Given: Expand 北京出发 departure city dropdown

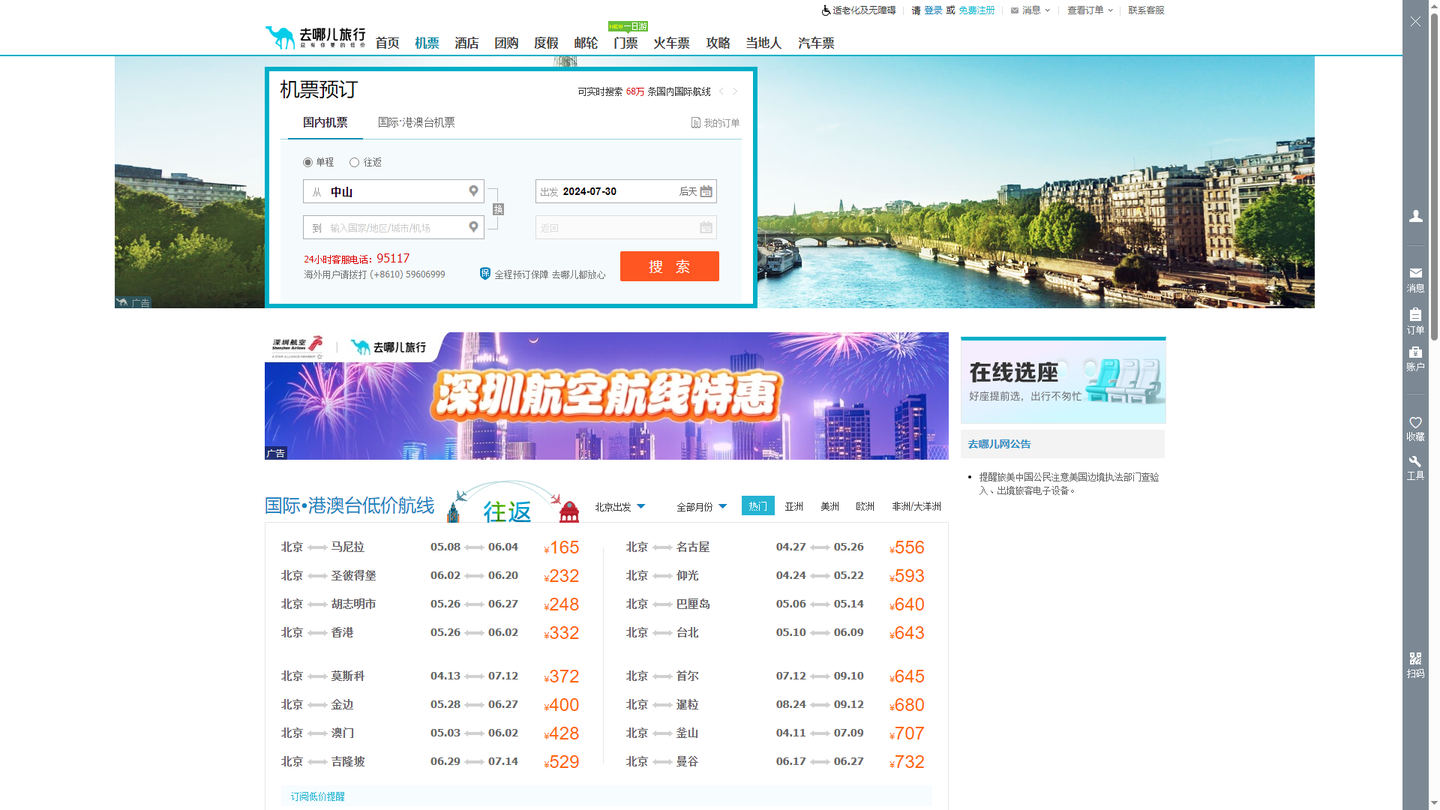Looking at the screenshot, I should 620,507.
